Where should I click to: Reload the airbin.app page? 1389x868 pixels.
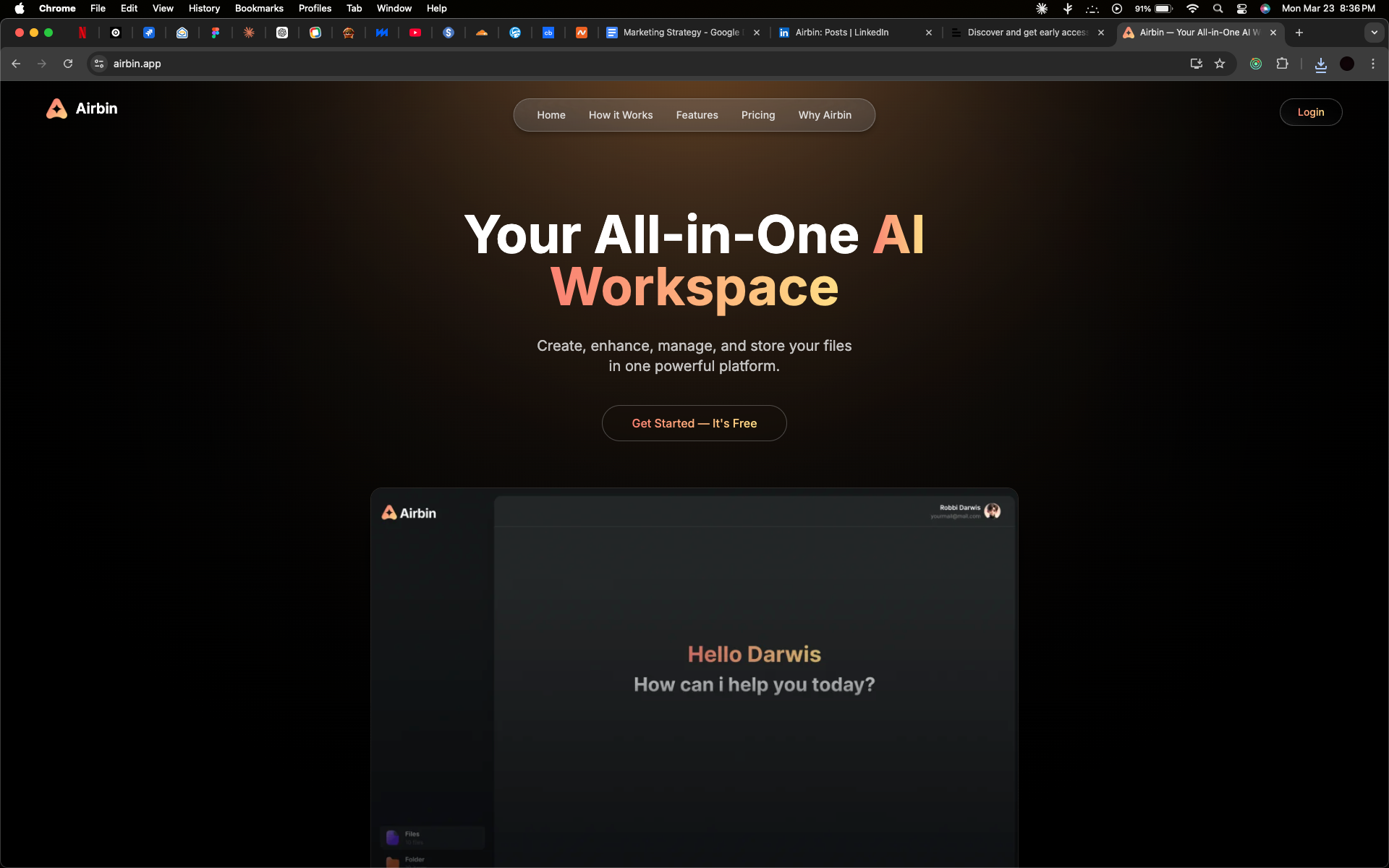click(68, 64)
